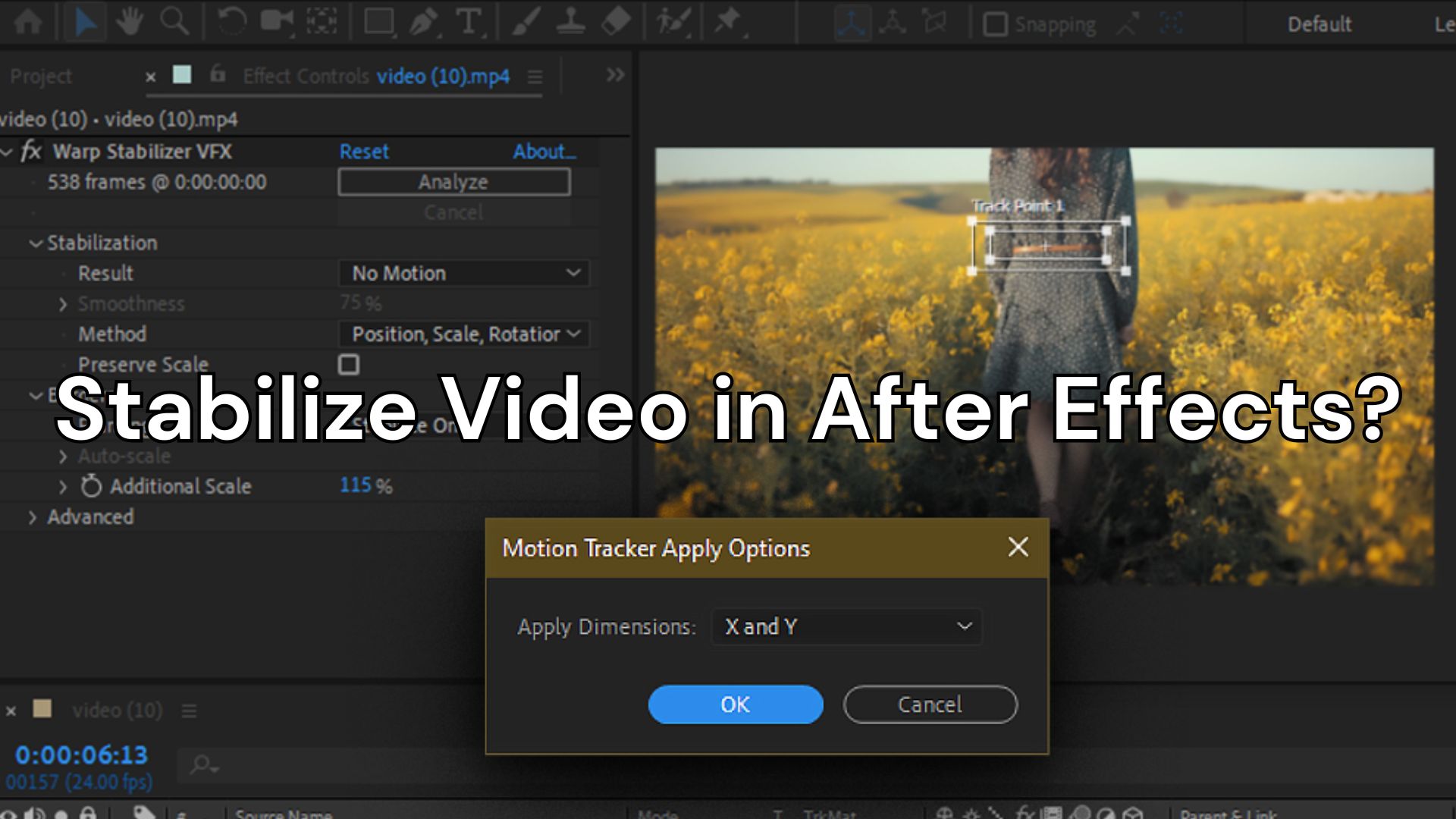1456x819 pixels.
Task: Click OK in Motion Tracker Apply Options
Action: 736,704
